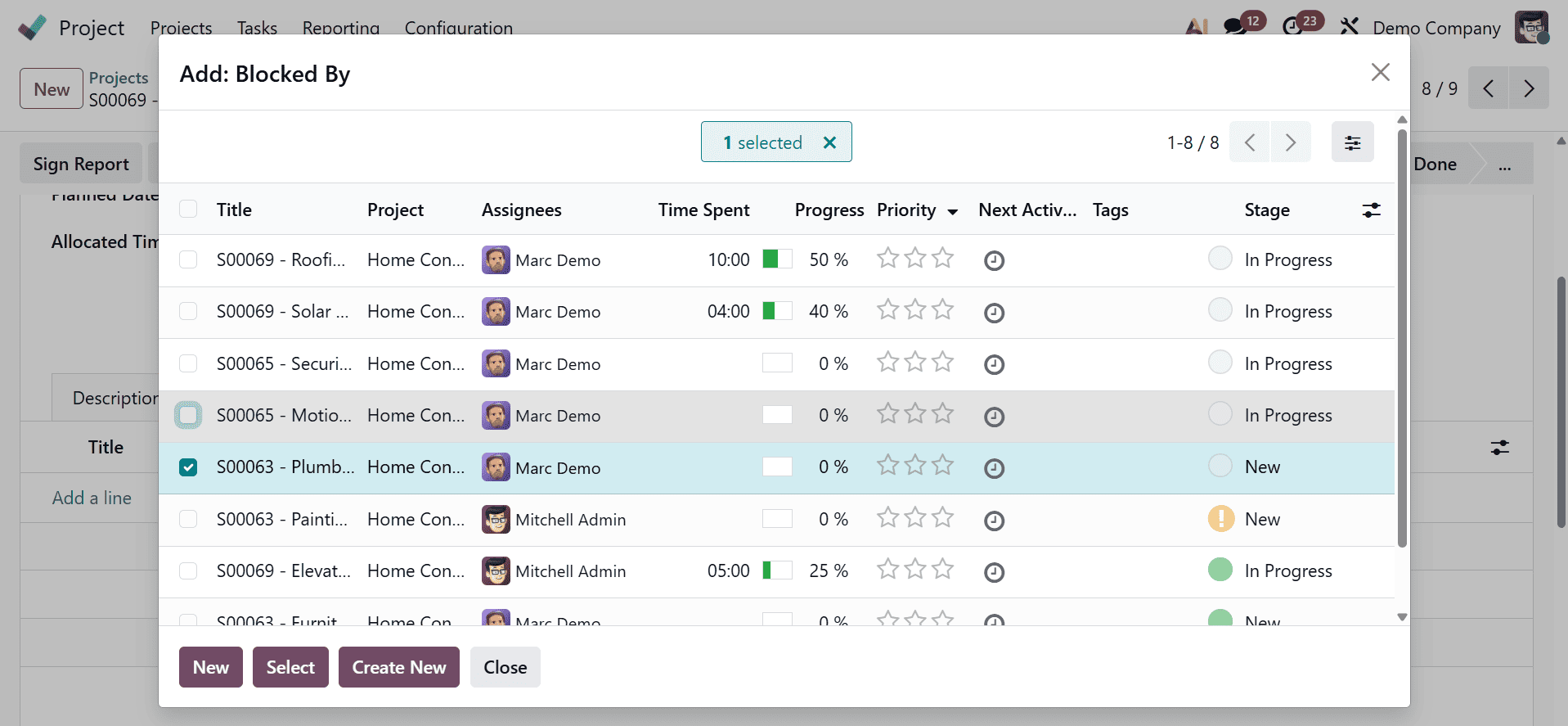Check the S00069 - Elevat... row checkbox
The width and height of the screenshot is (1568, 726).
point(188,570)
